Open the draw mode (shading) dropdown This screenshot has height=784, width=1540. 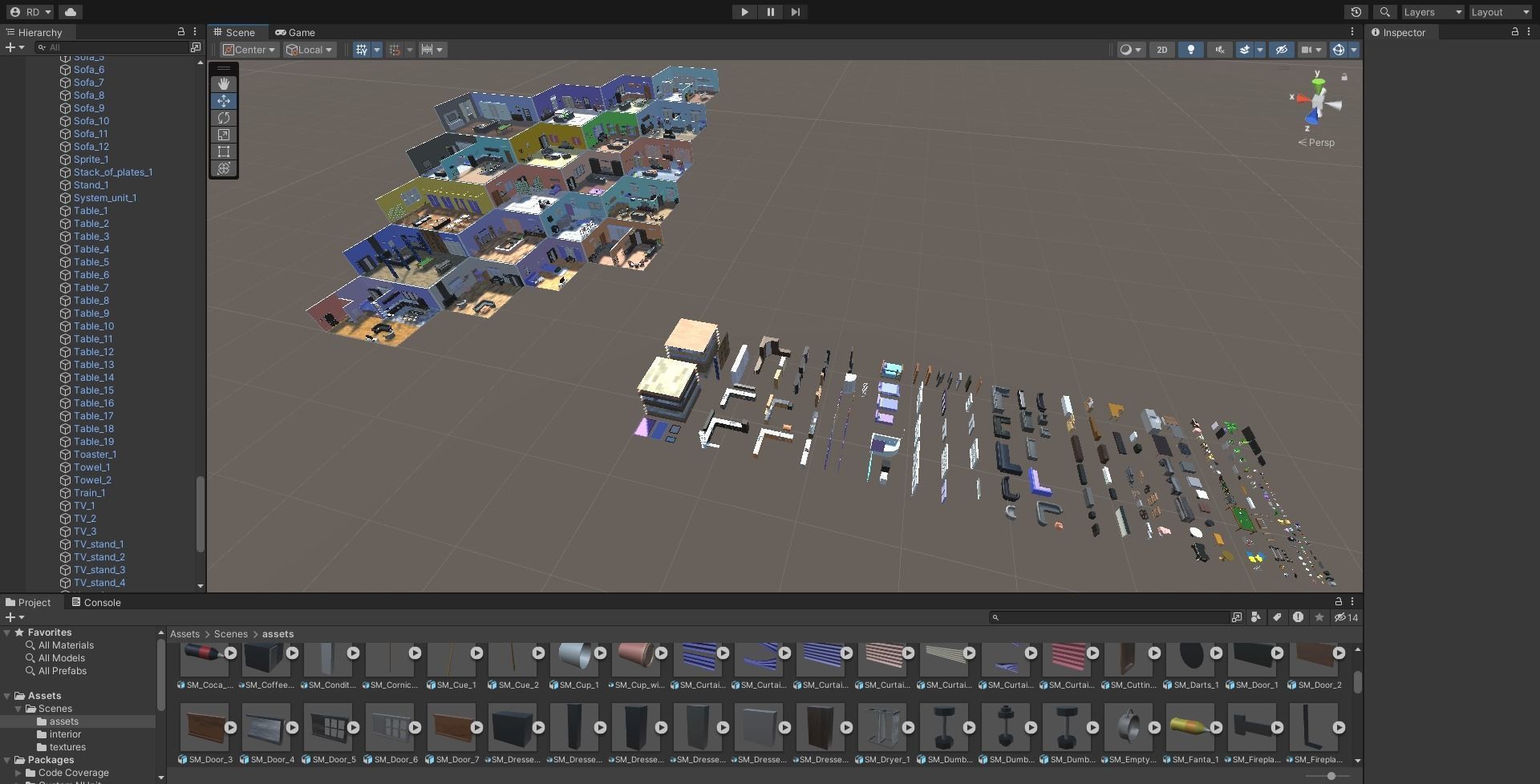[1131, 50]
